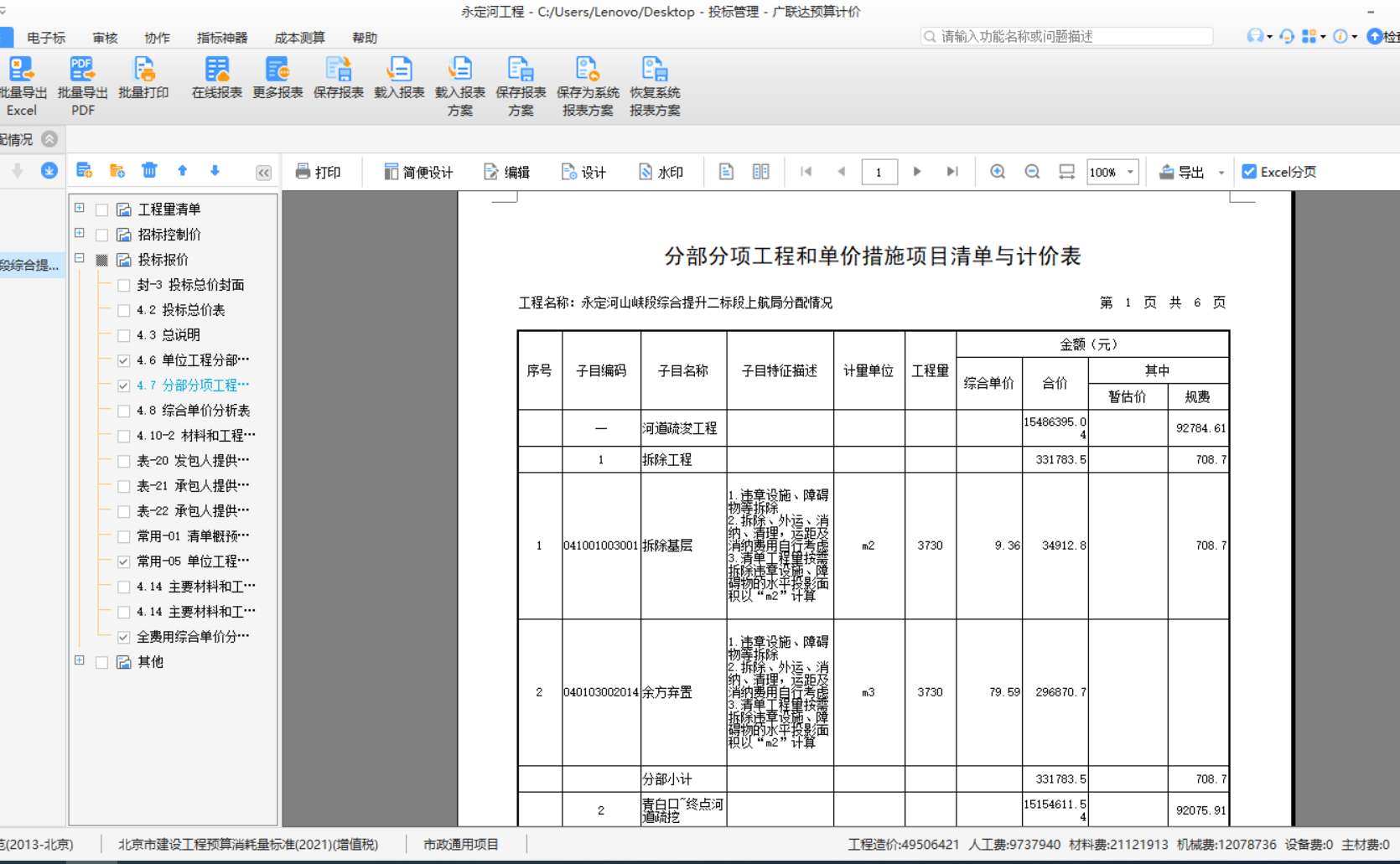1400x864 pixels.
Task: Click the 水印 watermark button
Action: pyautogui.click(x=661, y=172)
